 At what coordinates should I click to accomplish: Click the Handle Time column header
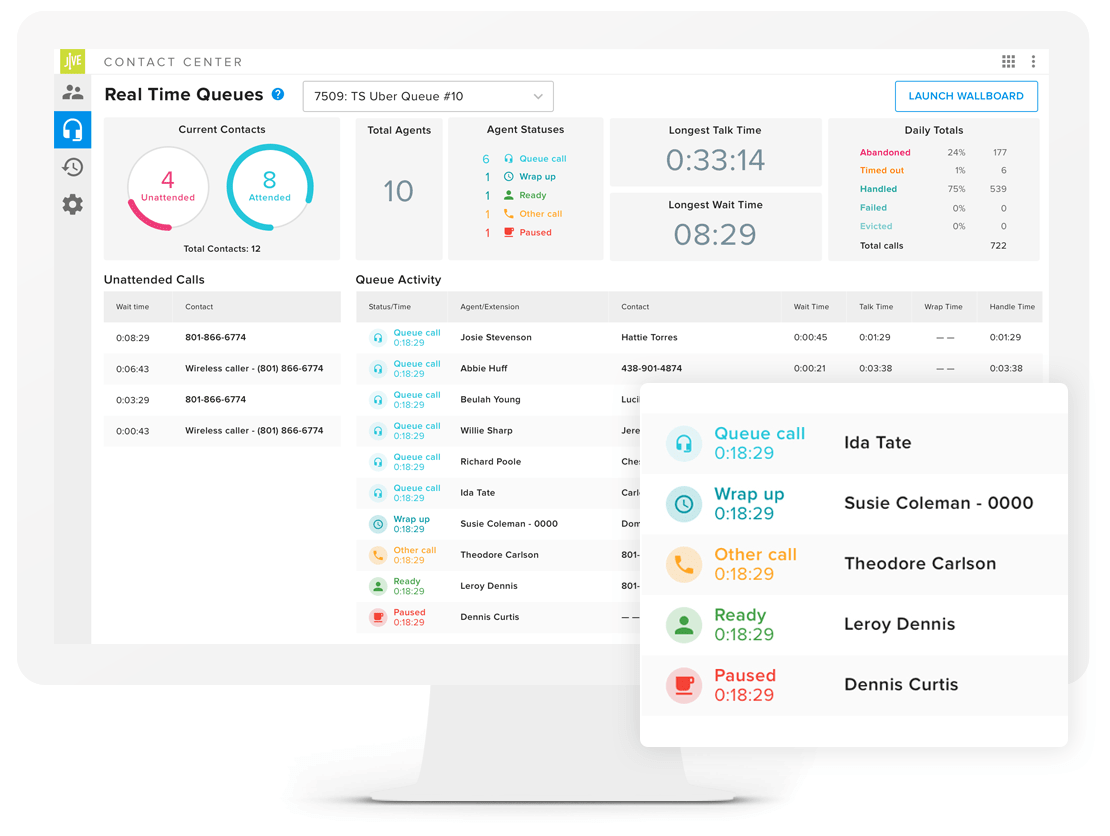1012,307
